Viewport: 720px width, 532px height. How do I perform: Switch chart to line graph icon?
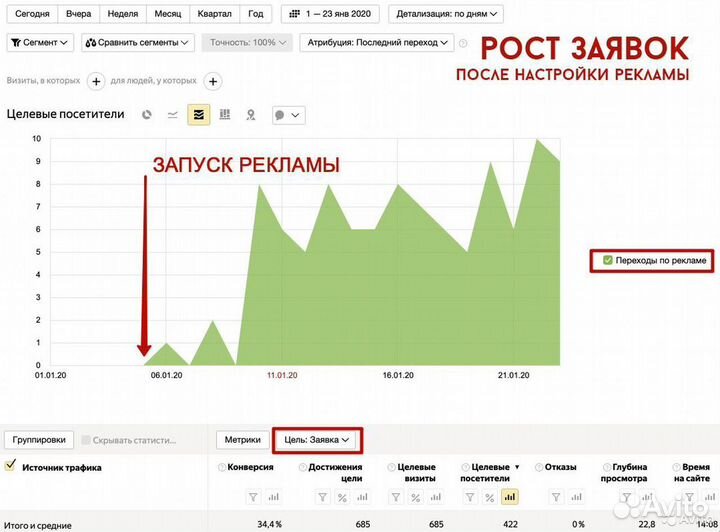(x=173, y=115)
